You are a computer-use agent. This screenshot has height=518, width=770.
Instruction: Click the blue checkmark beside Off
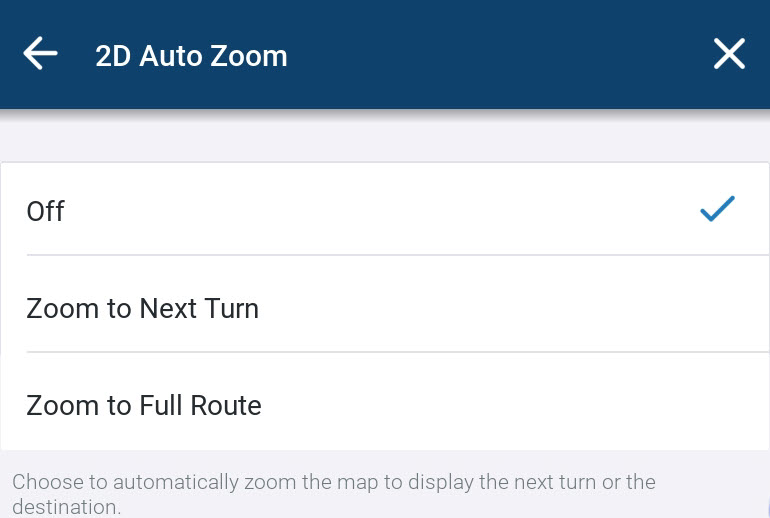click(x=717, y=209)
